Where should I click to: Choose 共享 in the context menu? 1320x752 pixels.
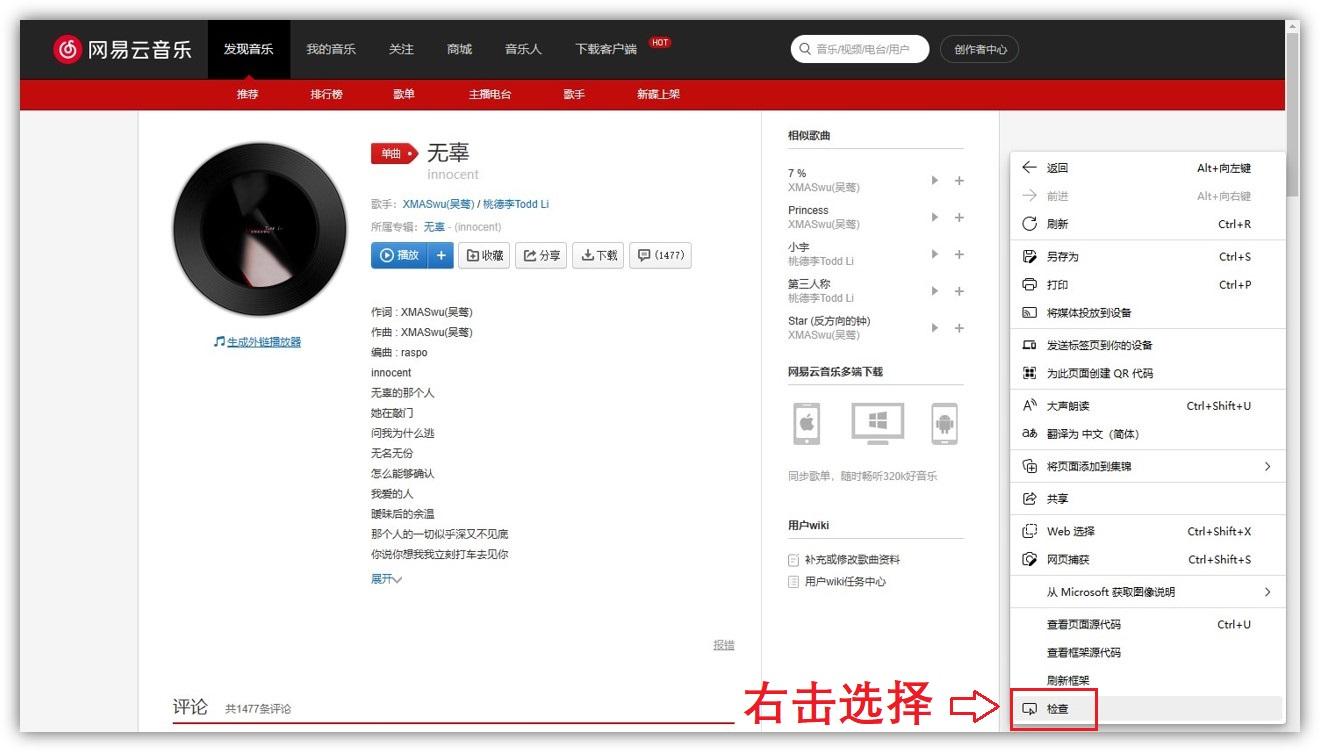(1147, 499)
